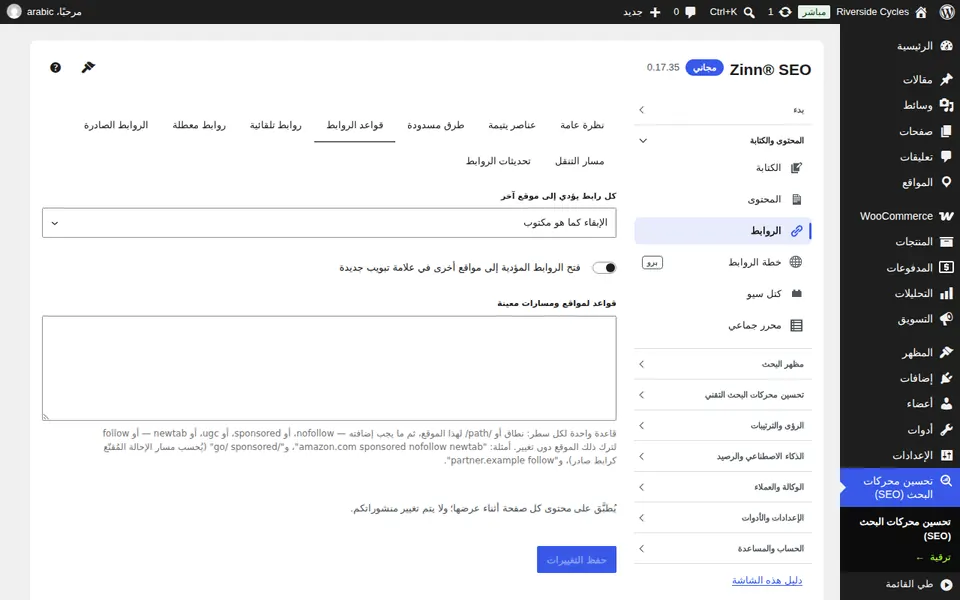Click the updates refresh icon in admin bar
Screen dimensions: 960x600
(x=785, y=12)
